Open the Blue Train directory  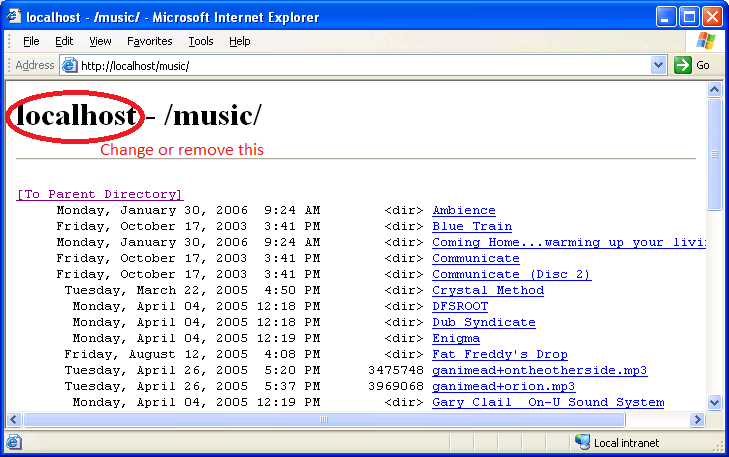[472, 226]
